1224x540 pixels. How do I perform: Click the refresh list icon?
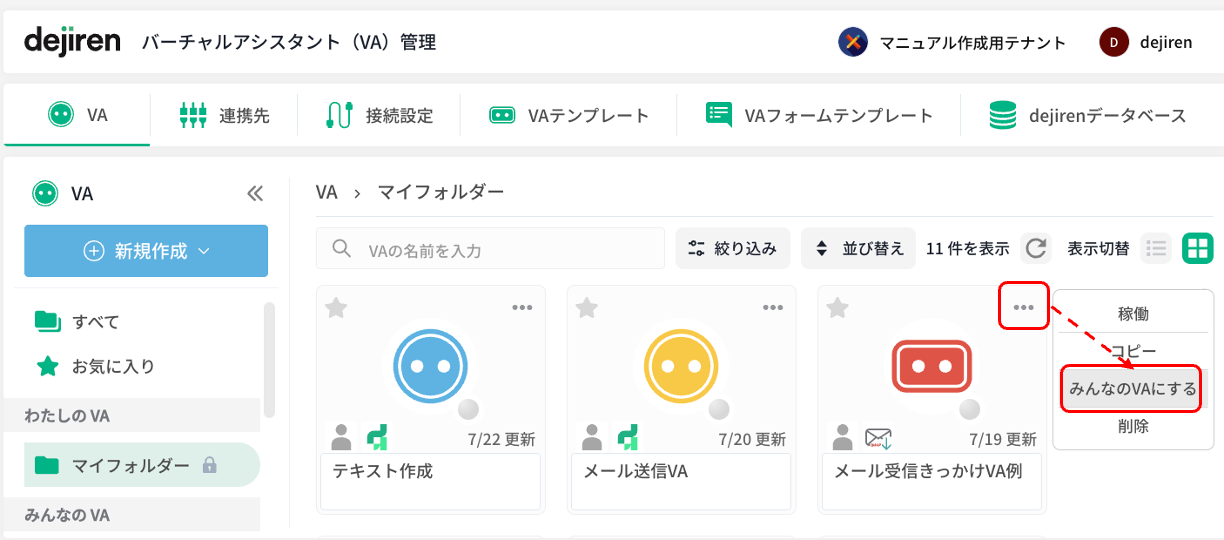[1036, 248]
